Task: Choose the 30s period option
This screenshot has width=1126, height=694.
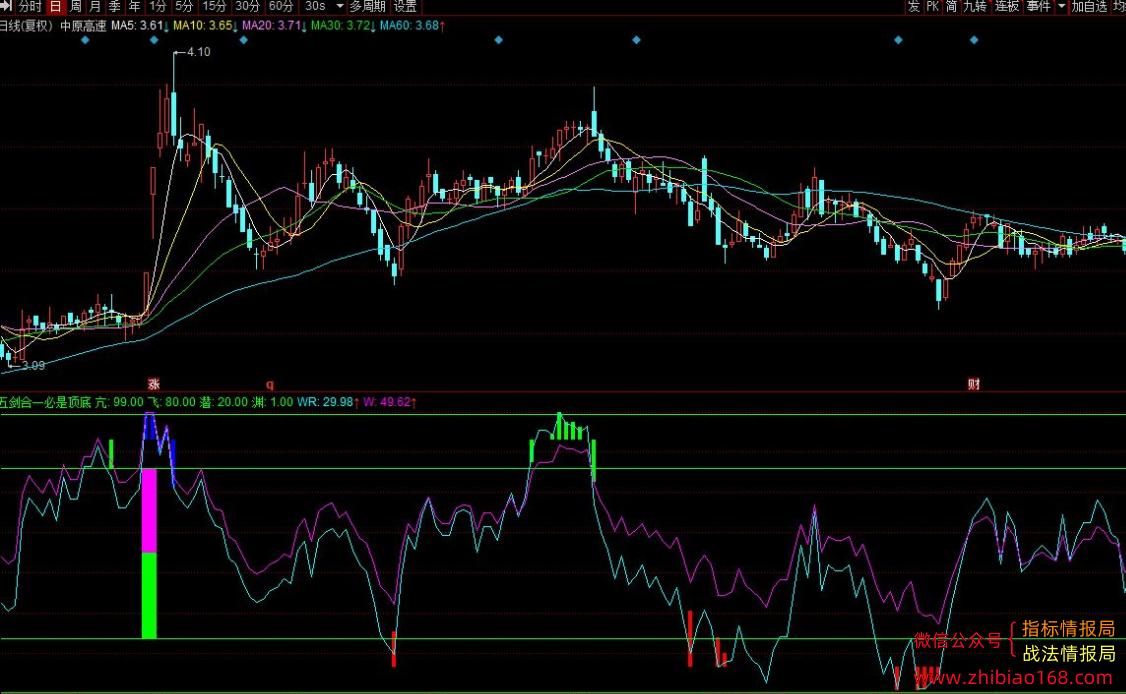Action: click(x=315, y=6)
